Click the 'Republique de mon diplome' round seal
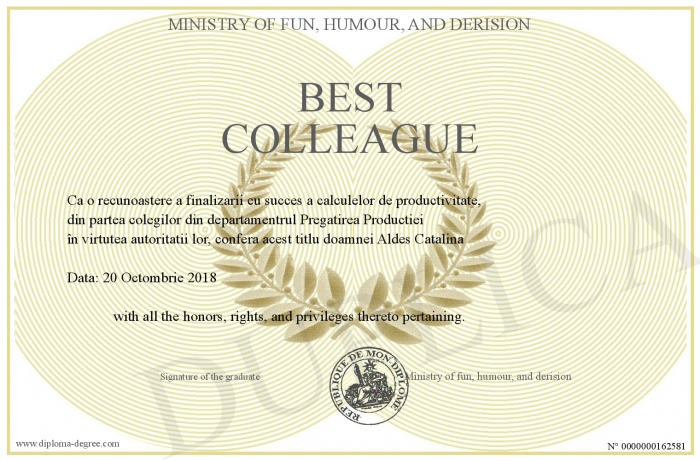700x460 pixels. click(369, 386)
